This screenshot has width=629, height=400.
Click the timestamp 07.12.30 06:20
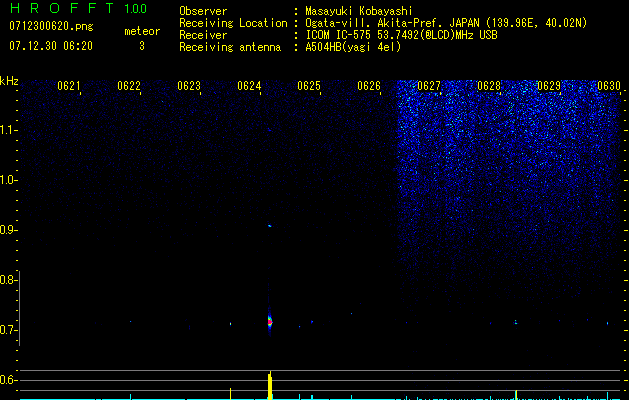tap(51, 46)
